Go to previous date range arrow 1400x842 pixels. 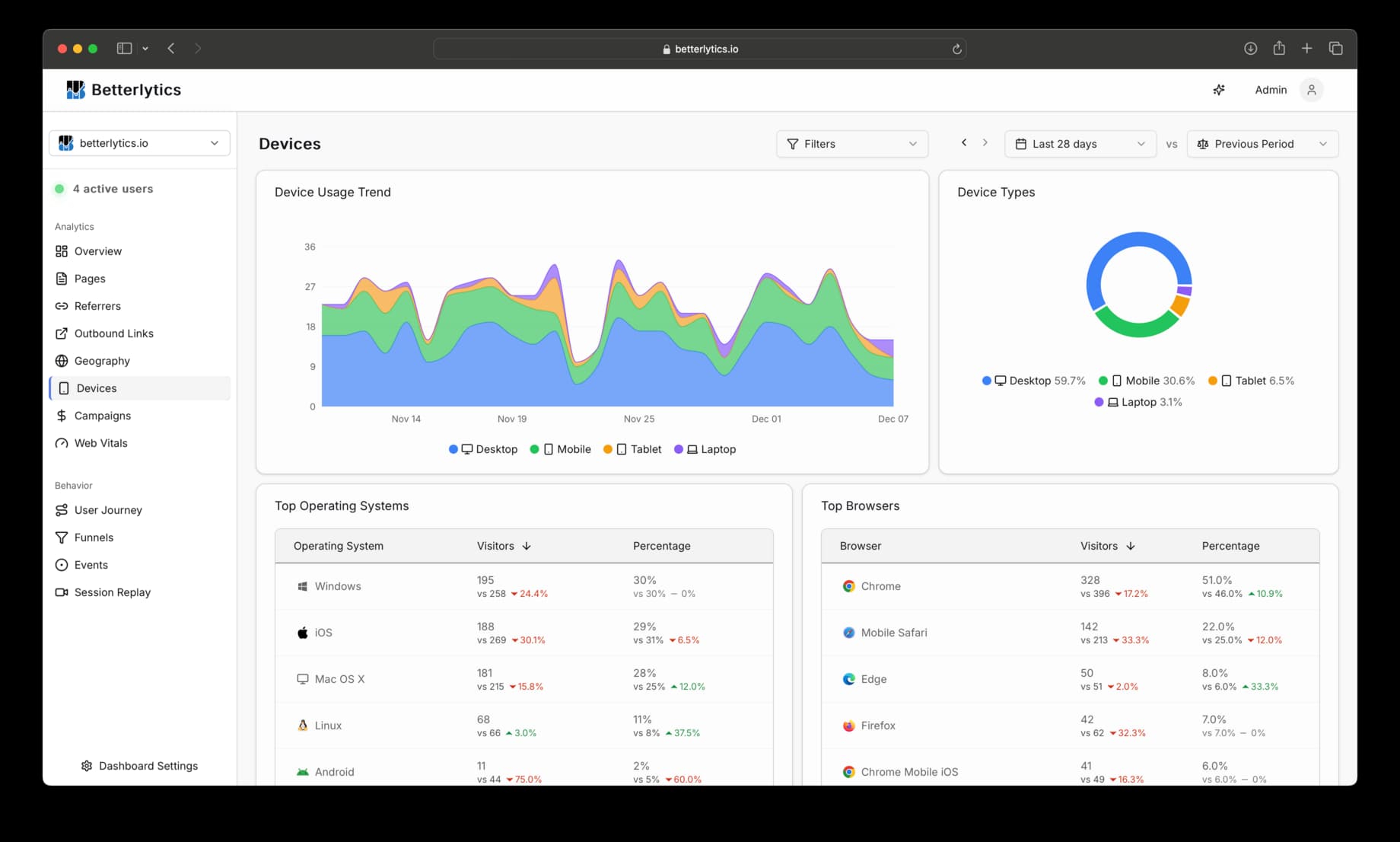coord(964,143)
